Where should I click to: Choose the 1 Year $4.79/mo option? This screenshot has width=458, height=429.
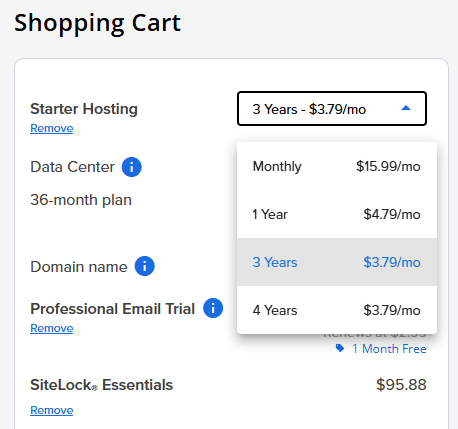click(337, 214)
